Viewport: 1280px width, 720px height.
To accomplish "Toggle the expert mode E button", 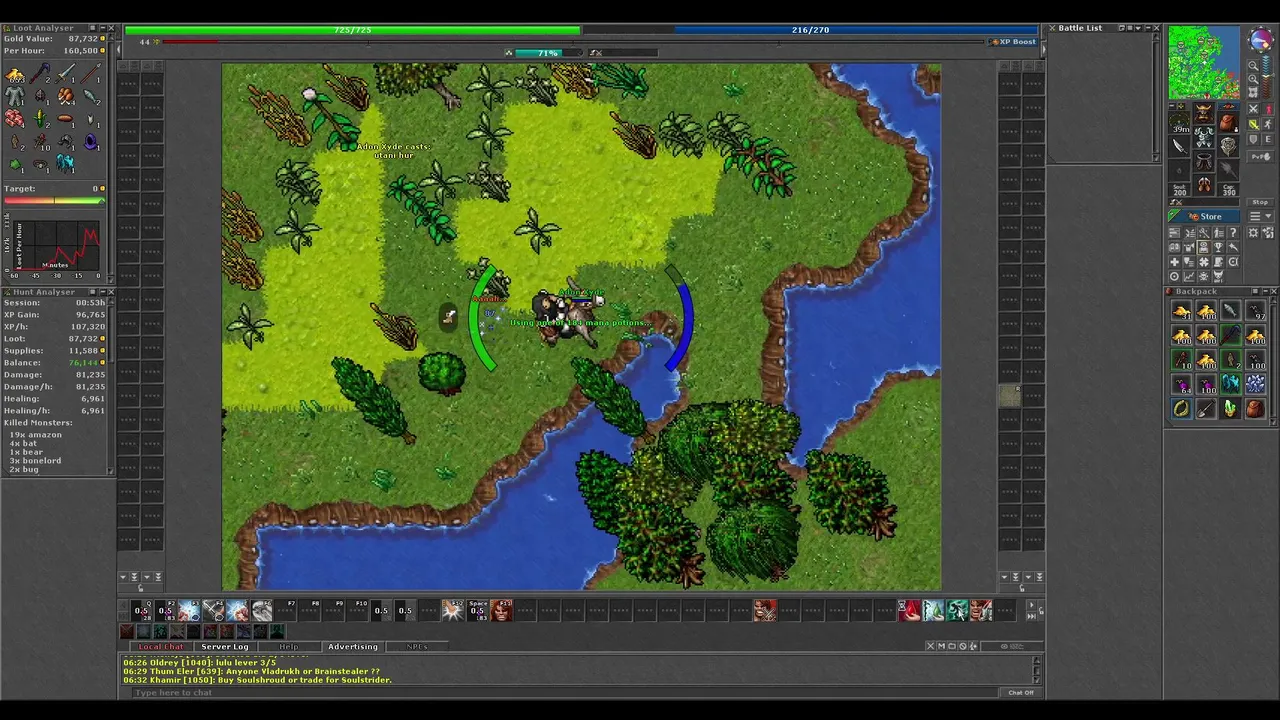I will pyautogui.click(x=1268, y=139).
